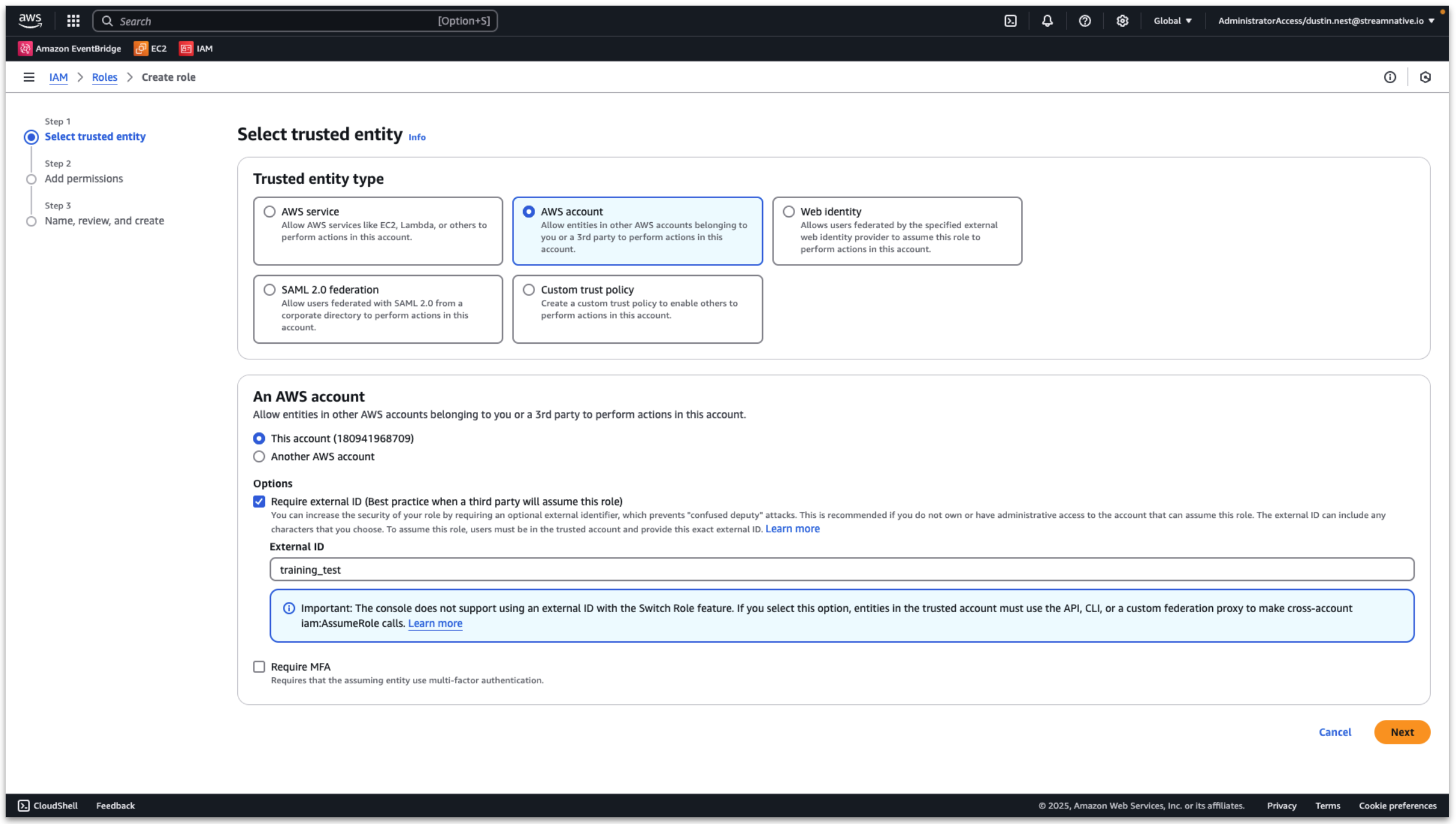This screenshot has height=824, width=1456.
Task: Select the Web identity trusted entity type
Action: (x=787, y=211)
